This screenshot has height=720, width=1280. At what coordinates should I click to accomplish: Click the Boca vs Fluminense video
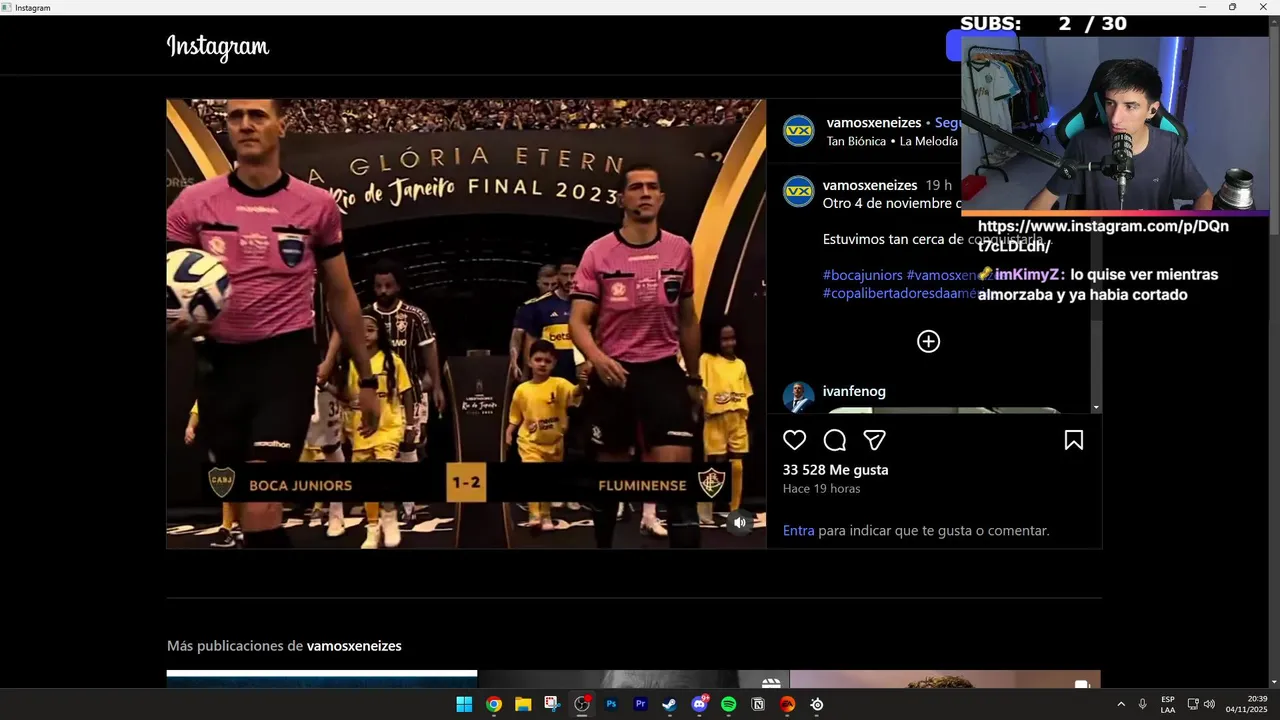click(466, 323)
